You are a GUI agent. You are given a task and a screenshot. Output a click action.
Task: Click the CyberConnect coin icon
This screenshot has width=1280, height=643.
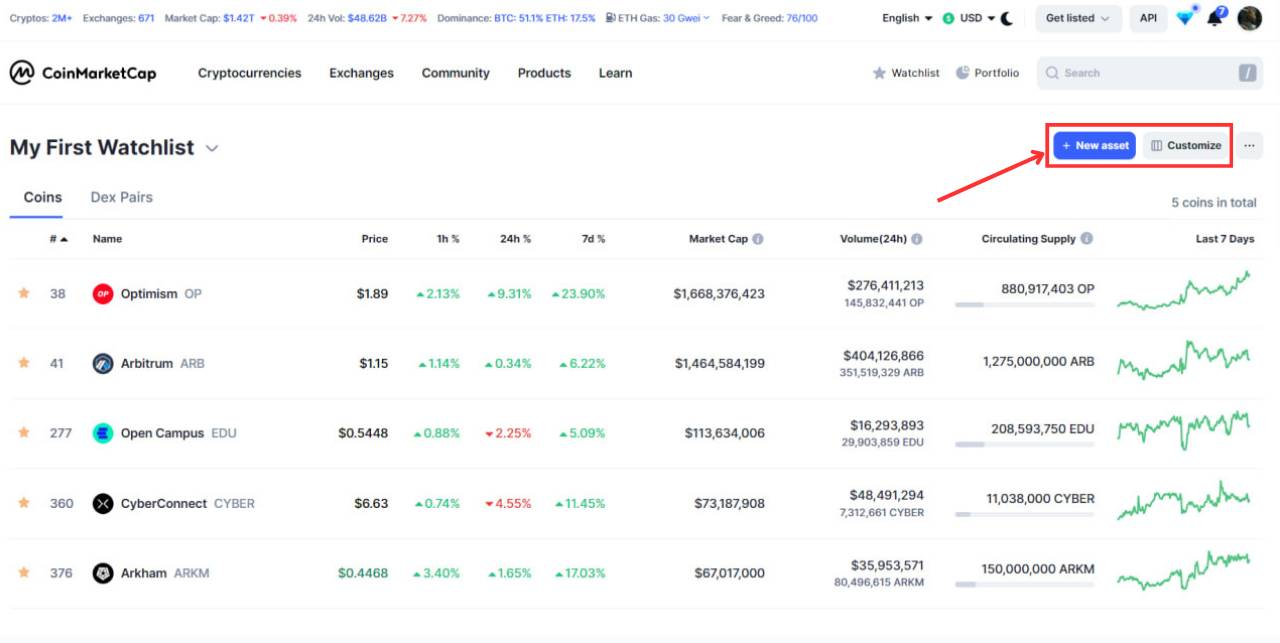coord(103,503)
